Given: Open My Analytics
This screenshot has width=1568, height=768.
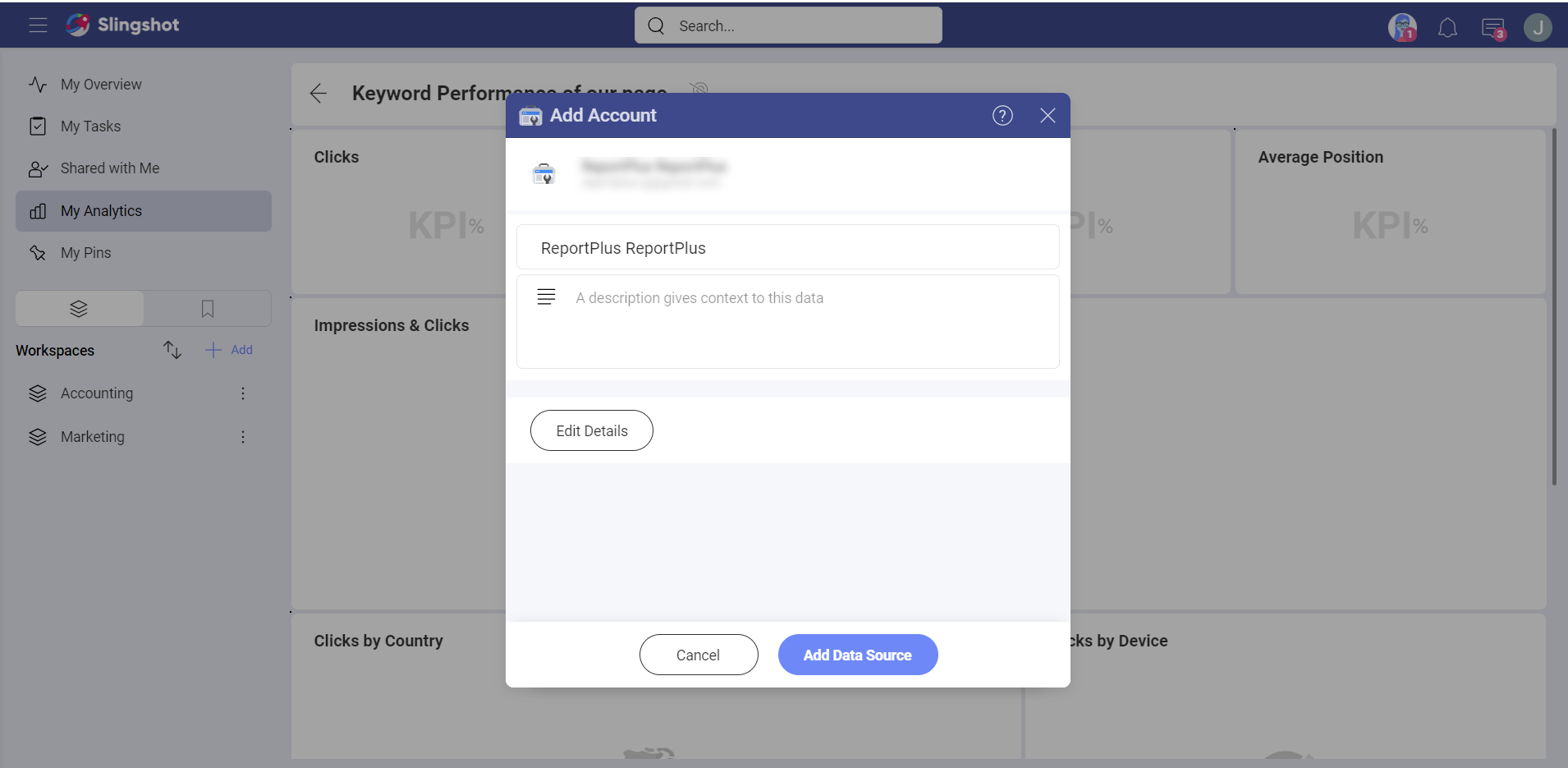Looking at the screenshot, I should point(144,211).
